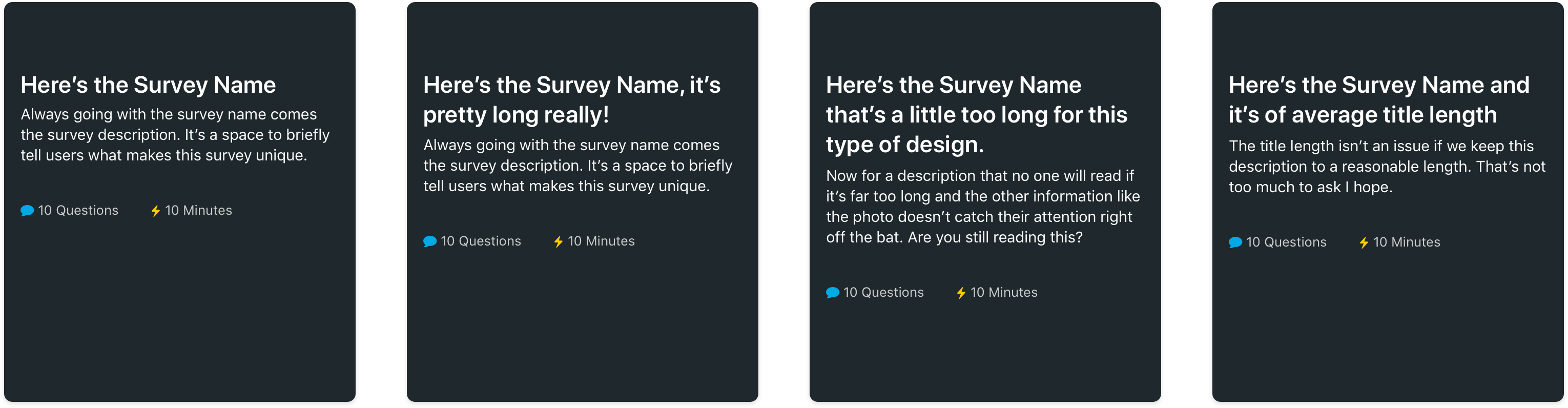The image size is (1568, 408).
Task: Click the description starting "Now for a description"
Action: coord(982,207)
